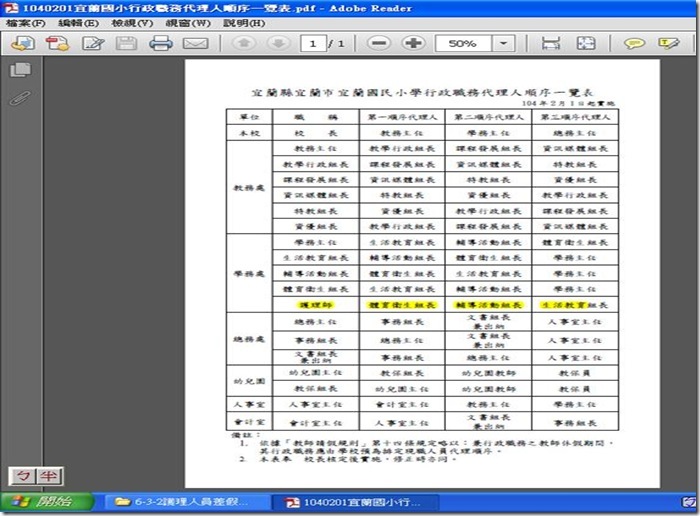Toggle fit full page view mode

(586, 44)
